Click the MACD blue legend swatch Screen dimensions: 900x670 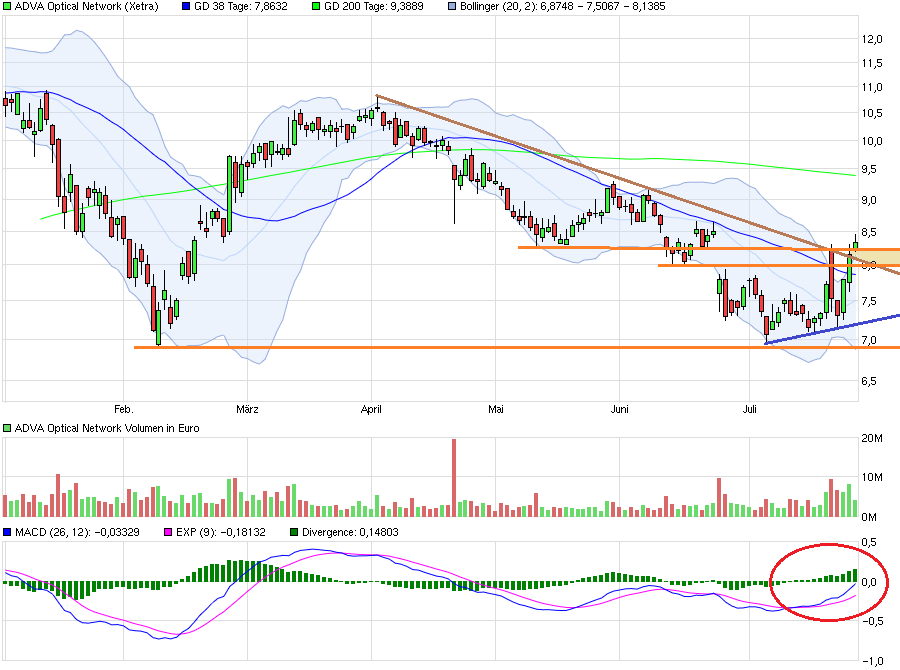click(x=7, y=532)
